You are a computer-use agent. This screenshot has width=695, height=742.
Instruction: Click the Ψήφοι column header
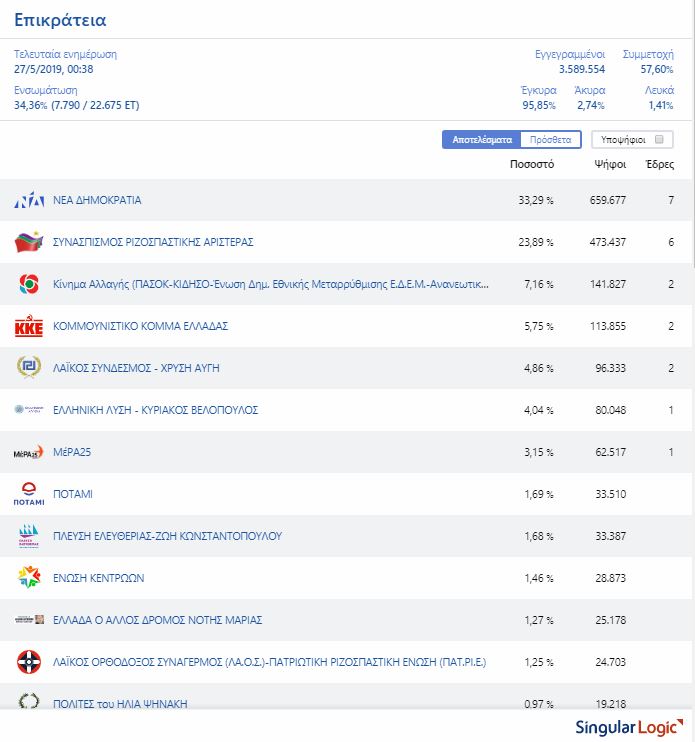(609, 164)
